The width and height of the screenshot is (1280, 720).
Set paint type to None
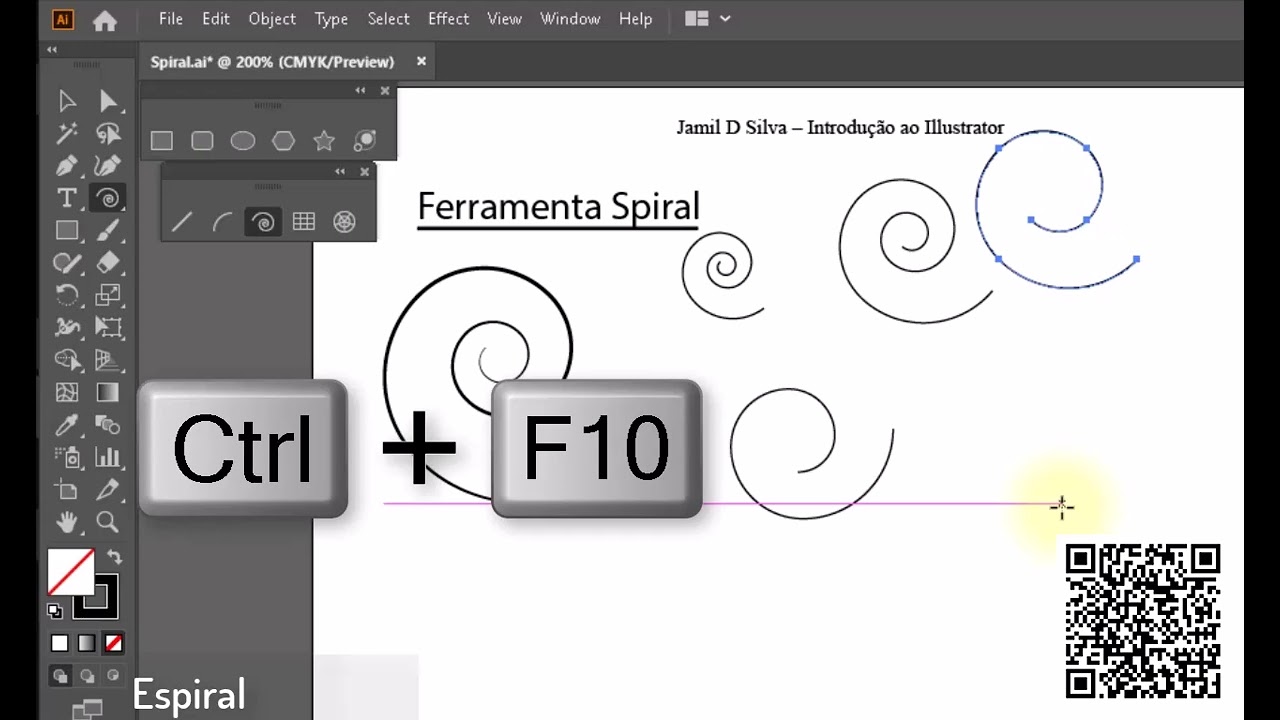[114, 643]
